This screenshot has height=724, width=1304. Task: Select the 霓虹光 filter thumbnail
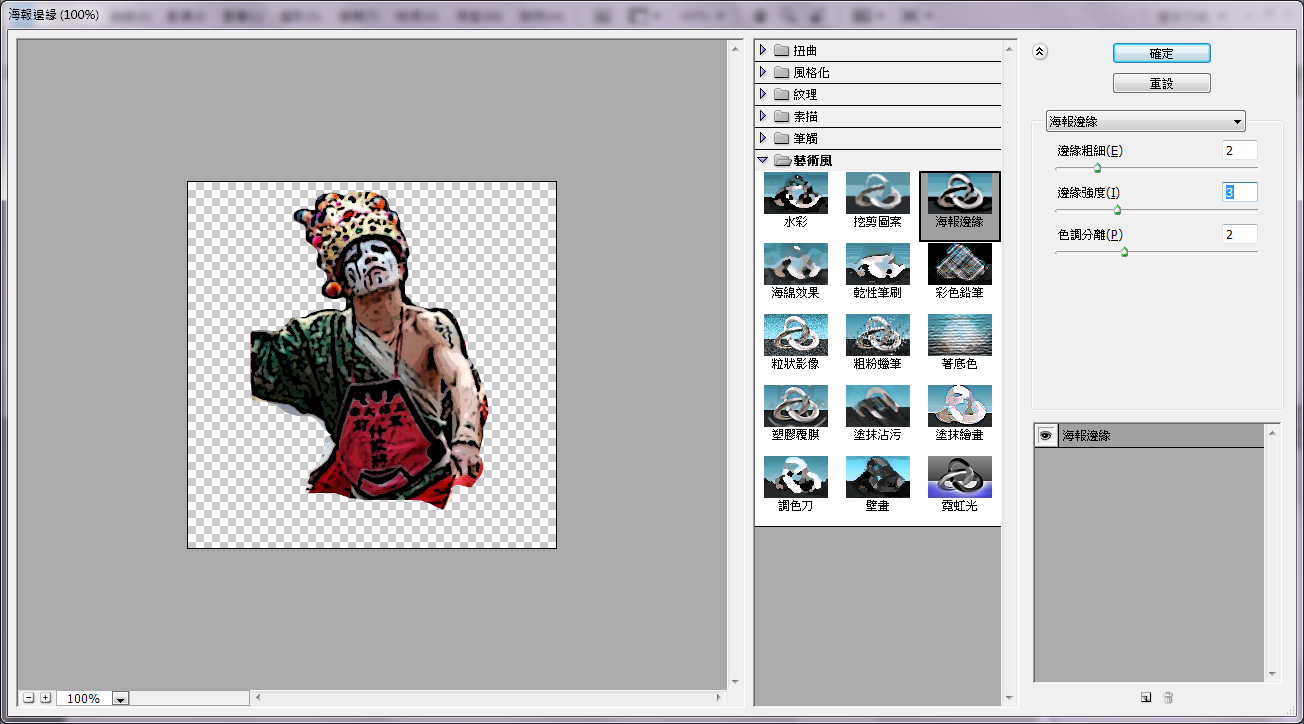click(x=959, y=477)
